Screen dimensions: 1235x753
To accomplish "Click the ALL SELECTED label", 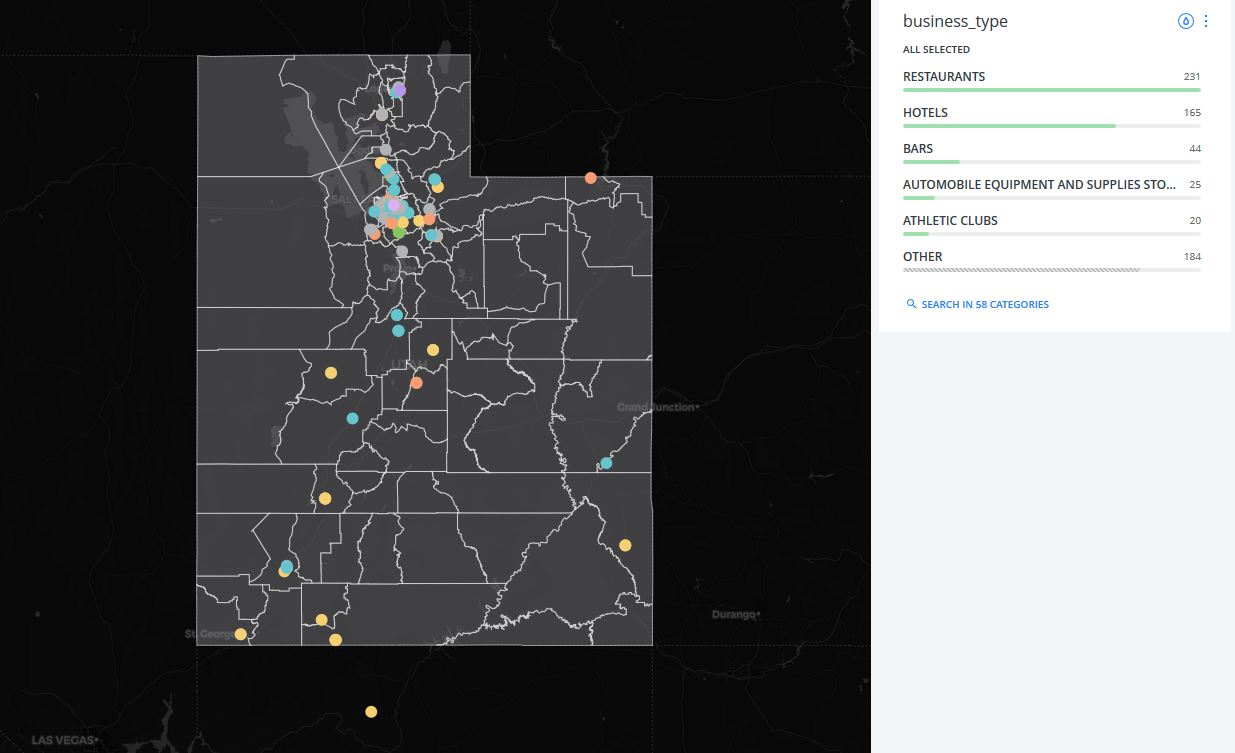I will [x=936, y=49].
